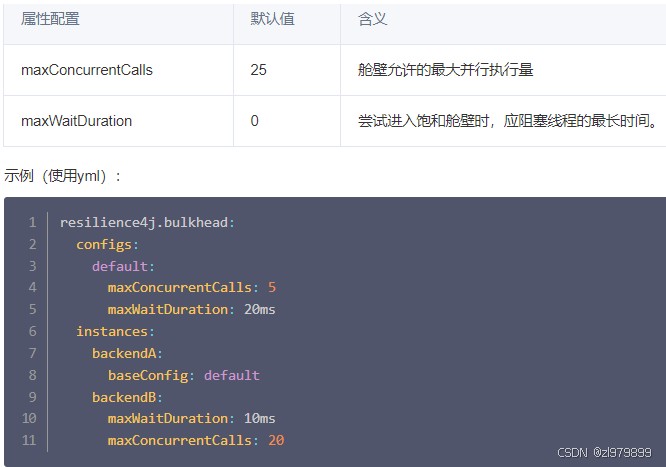The height and width of the screenshot is (467, 666).
Task: Select the maxWaitDuration table cell
Action: tap(77, 121)
